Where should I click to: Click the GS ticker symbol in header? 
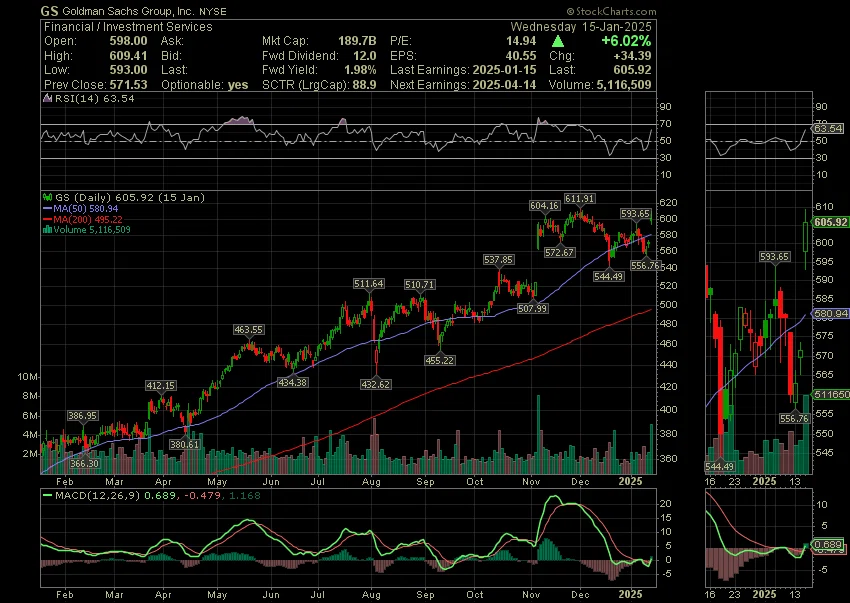coord(49,11)
